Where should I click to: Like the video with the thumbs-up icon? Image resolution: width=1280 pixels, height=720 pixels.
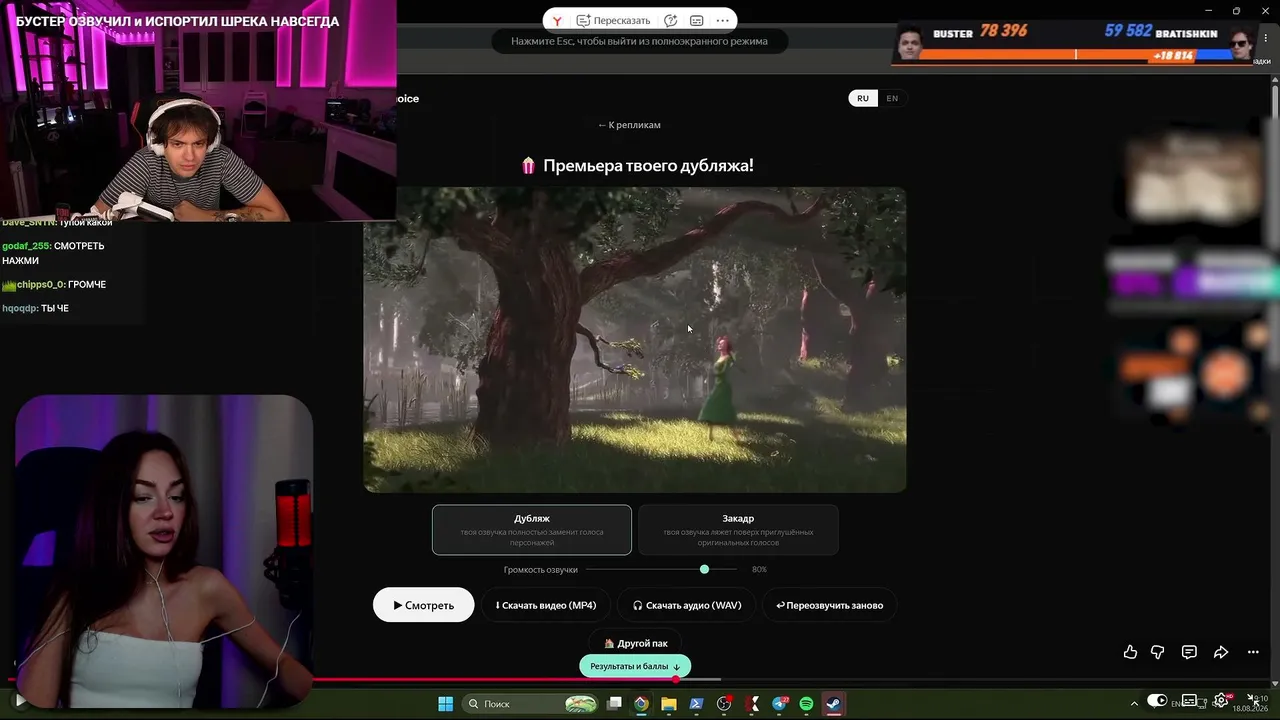pos(1130,652)
